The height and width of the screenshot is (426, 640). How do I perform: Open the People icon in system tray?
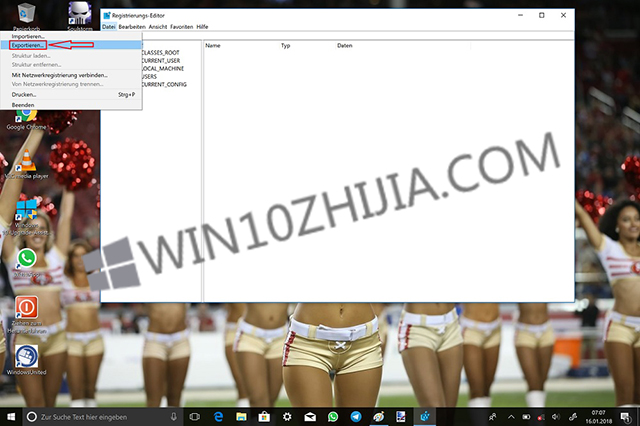[x=493, y=417]
